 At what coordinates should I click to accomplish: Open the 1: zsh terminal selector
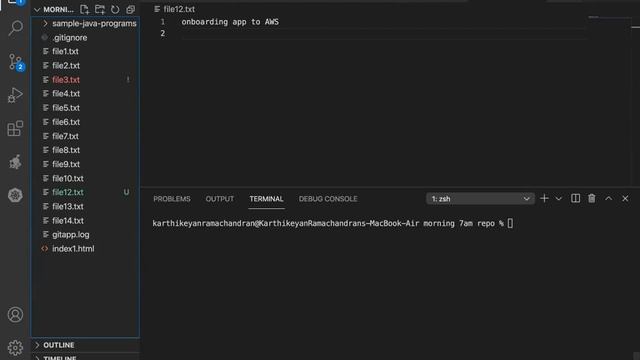480,199
